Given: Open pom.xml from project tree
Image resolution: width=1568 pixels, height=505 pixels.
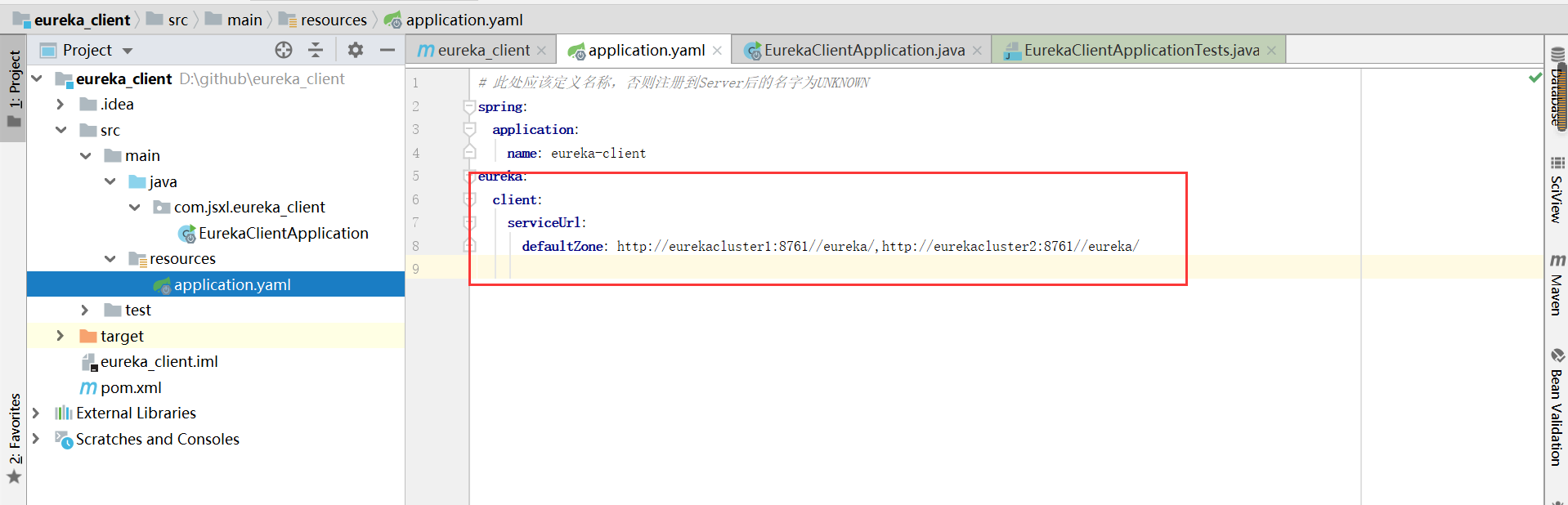Looking at the screenshot, I should (121, 387).
